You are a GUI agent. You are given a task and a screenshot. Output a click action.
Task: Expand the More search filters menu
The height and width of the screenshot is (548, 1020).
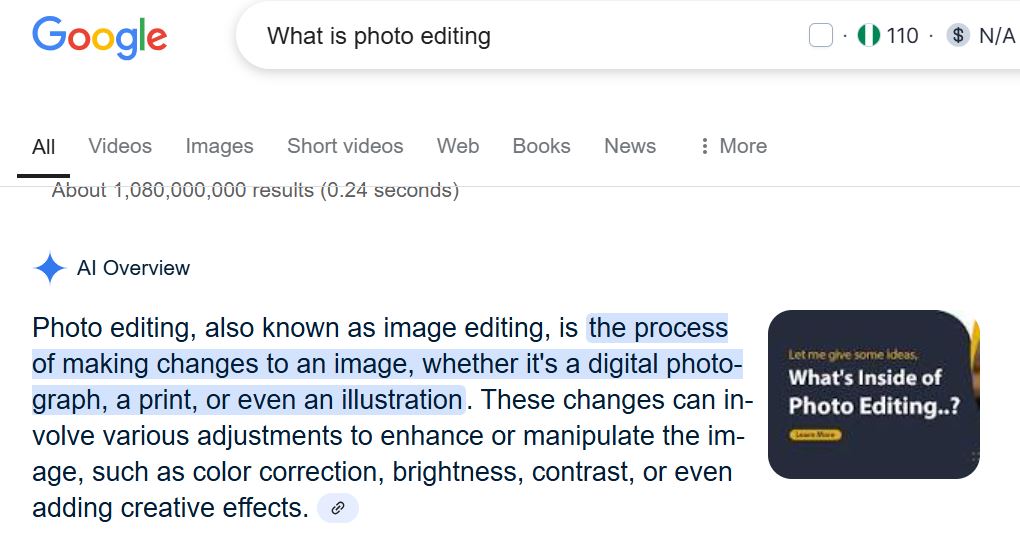point(733,146)
